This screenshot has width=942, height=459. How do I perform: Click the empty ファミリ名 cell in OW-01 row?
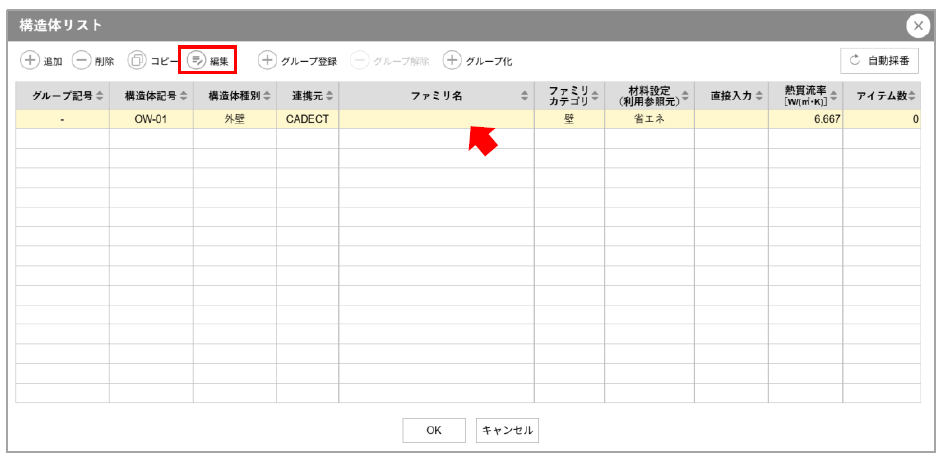click(436, 119)
